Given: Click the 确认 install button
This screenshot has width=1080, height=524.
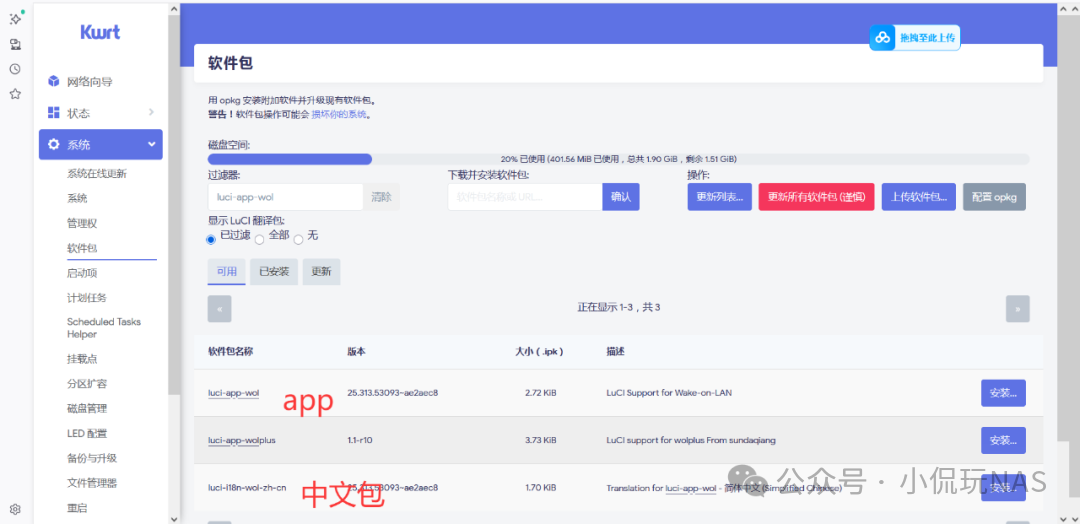Looking at the screenshot, I should [x=621, y=197].
